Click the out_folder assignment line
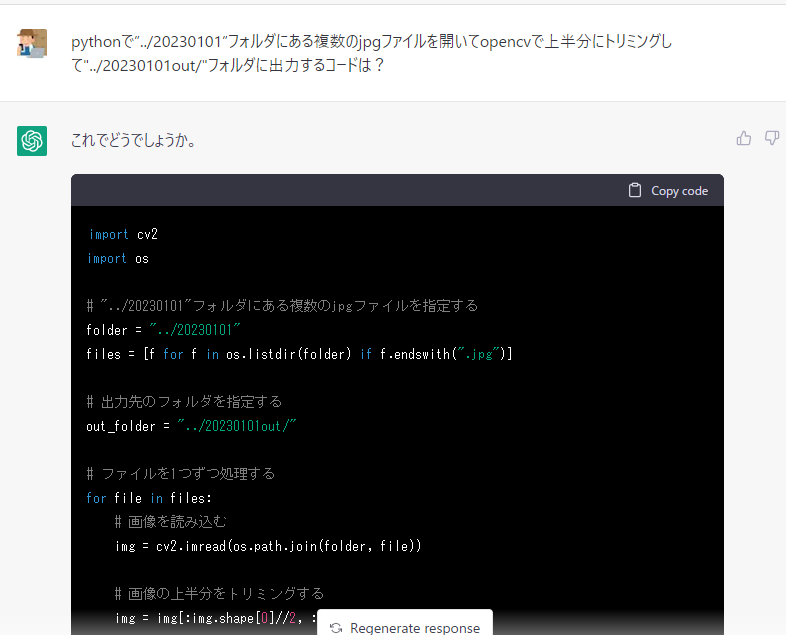This screenshot has height=635, width=786. (191, 426)
